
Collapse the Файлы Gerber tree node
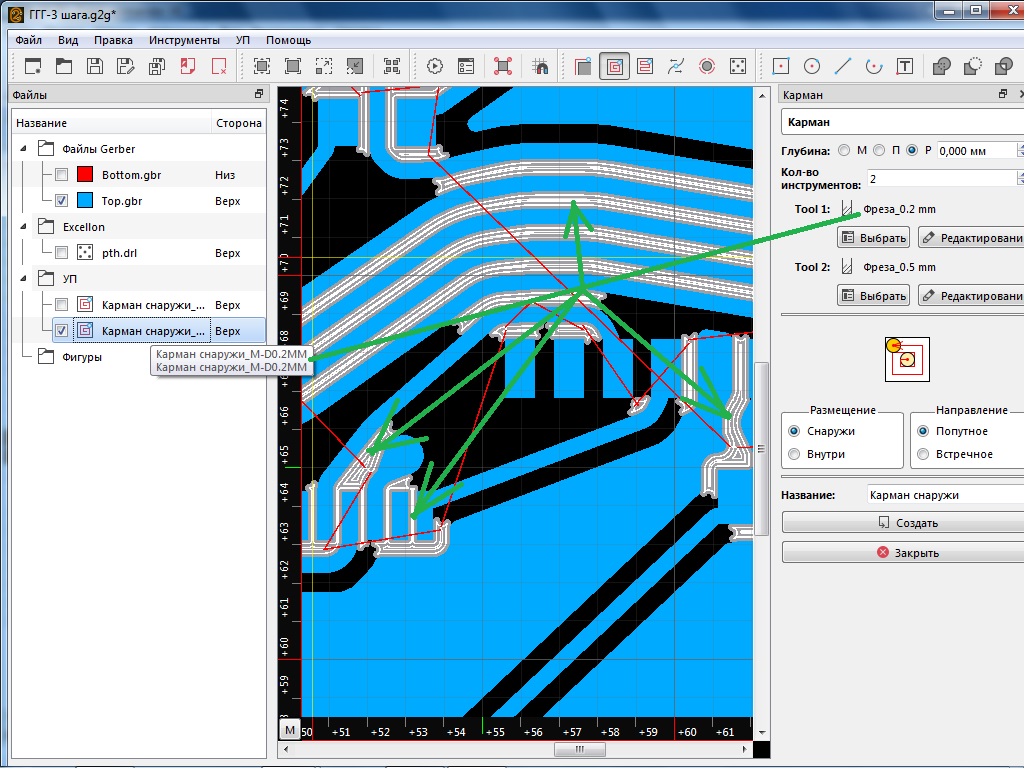point(23,149)
